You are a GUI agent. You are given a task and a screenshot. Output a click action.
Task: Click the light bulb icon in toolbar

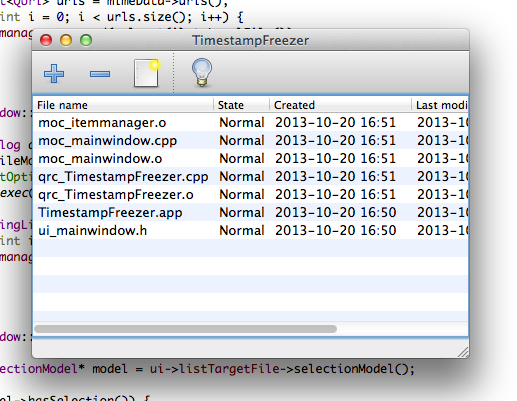tap(202, 73)
